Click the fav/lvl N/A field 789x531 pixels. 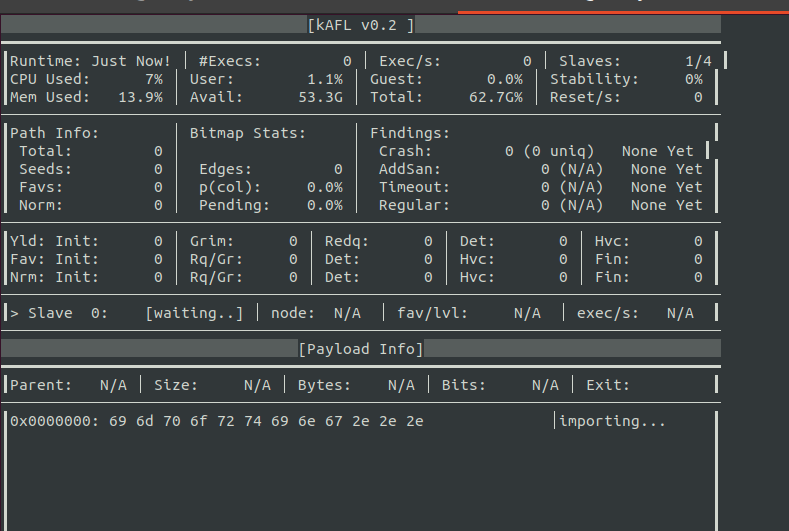[469, 313]
